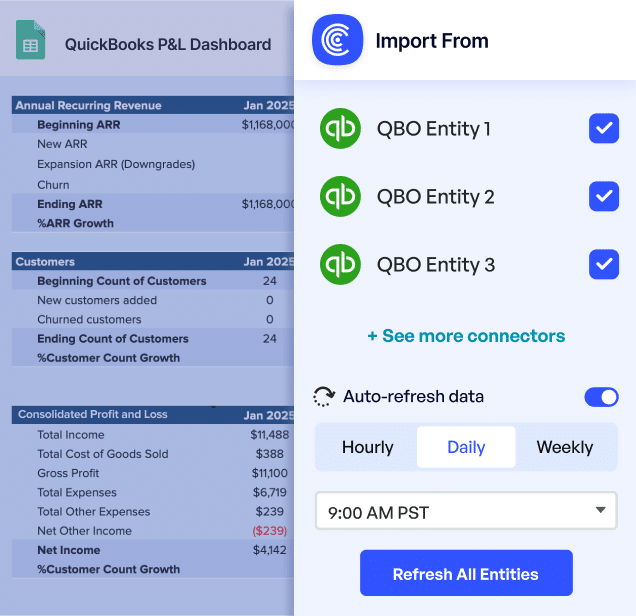Click the Net Income value $4,142
This screenshot has height=616, width=636.
point(269,550)
